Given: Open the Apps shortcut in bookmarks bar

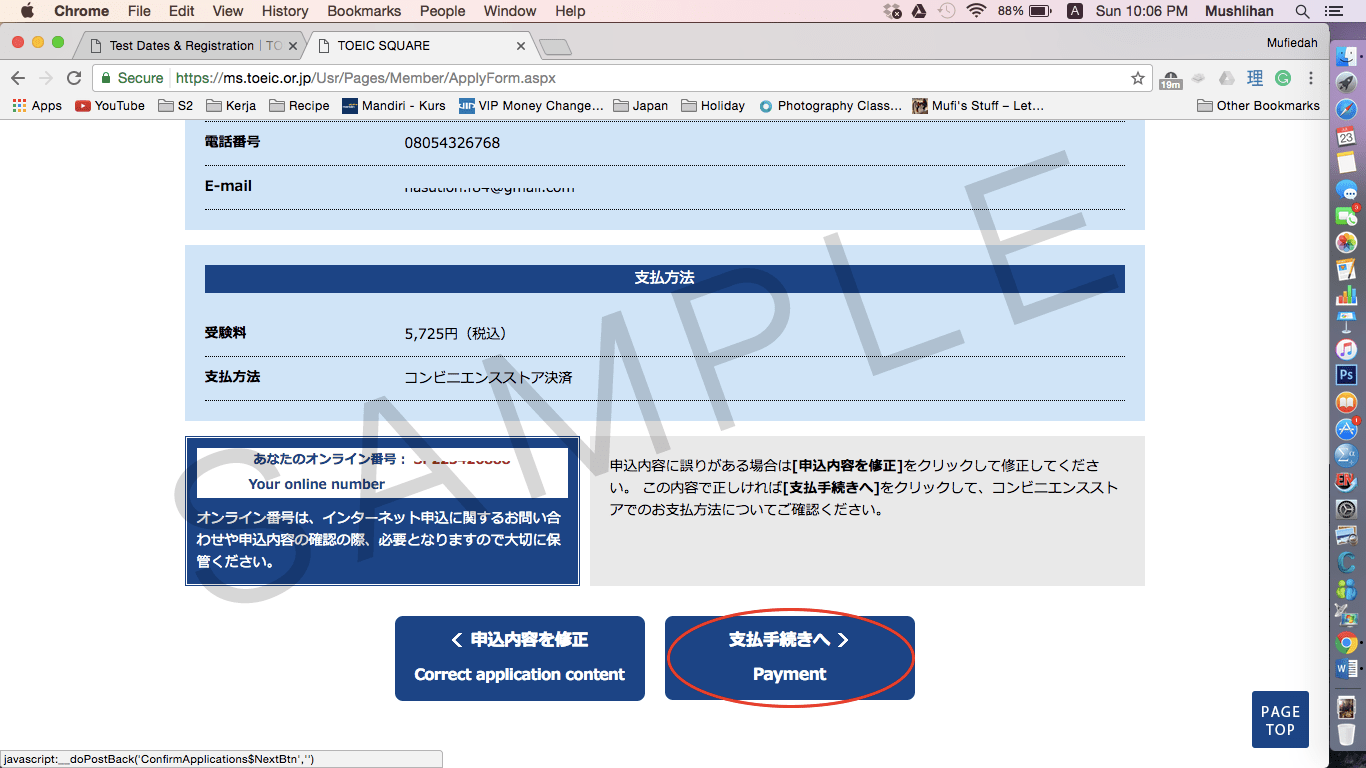Looking at the screenshot, I should [x=37, y=106].
